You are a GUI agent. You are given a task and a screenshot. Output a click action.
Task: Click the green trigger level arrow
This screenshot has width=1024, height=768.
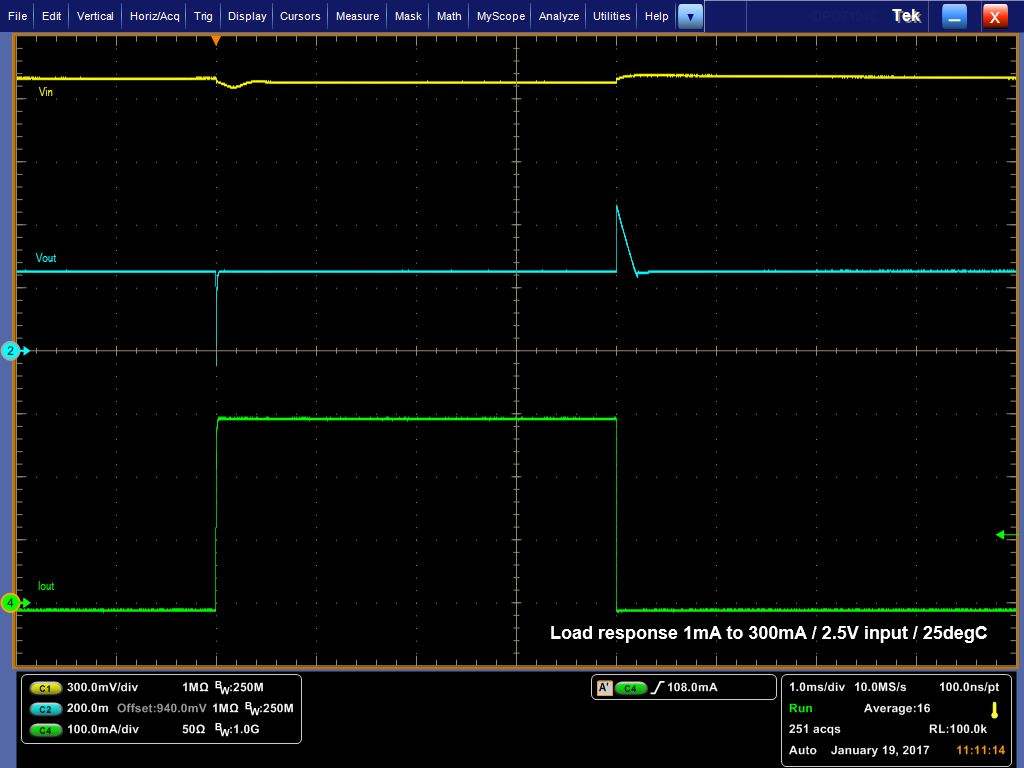(x=1003, y=535)
